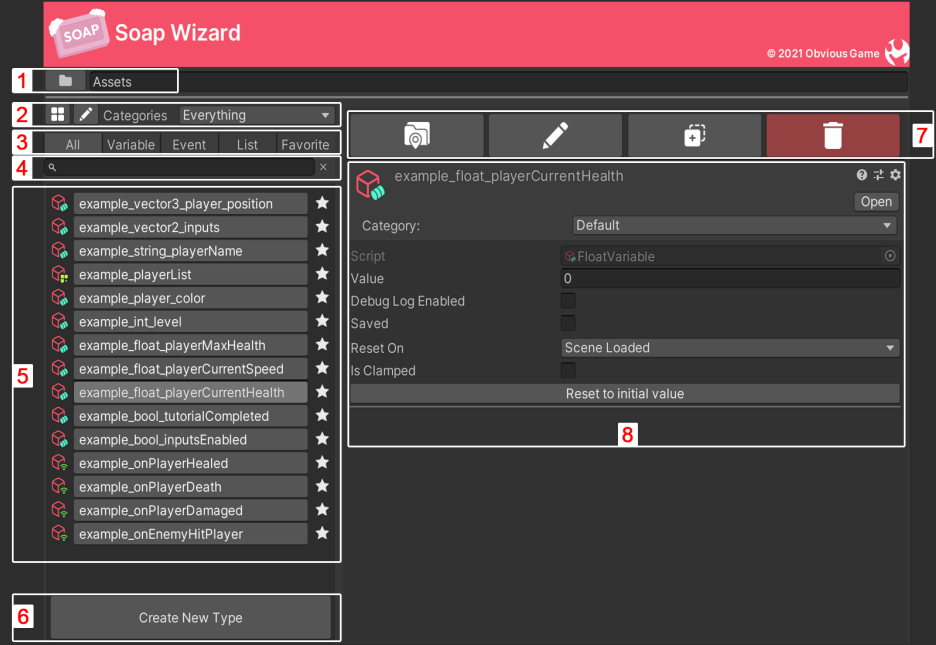Click icon beside example_string_playerName
This screenshot has height=645, width=936.
(x=60, y=251)
